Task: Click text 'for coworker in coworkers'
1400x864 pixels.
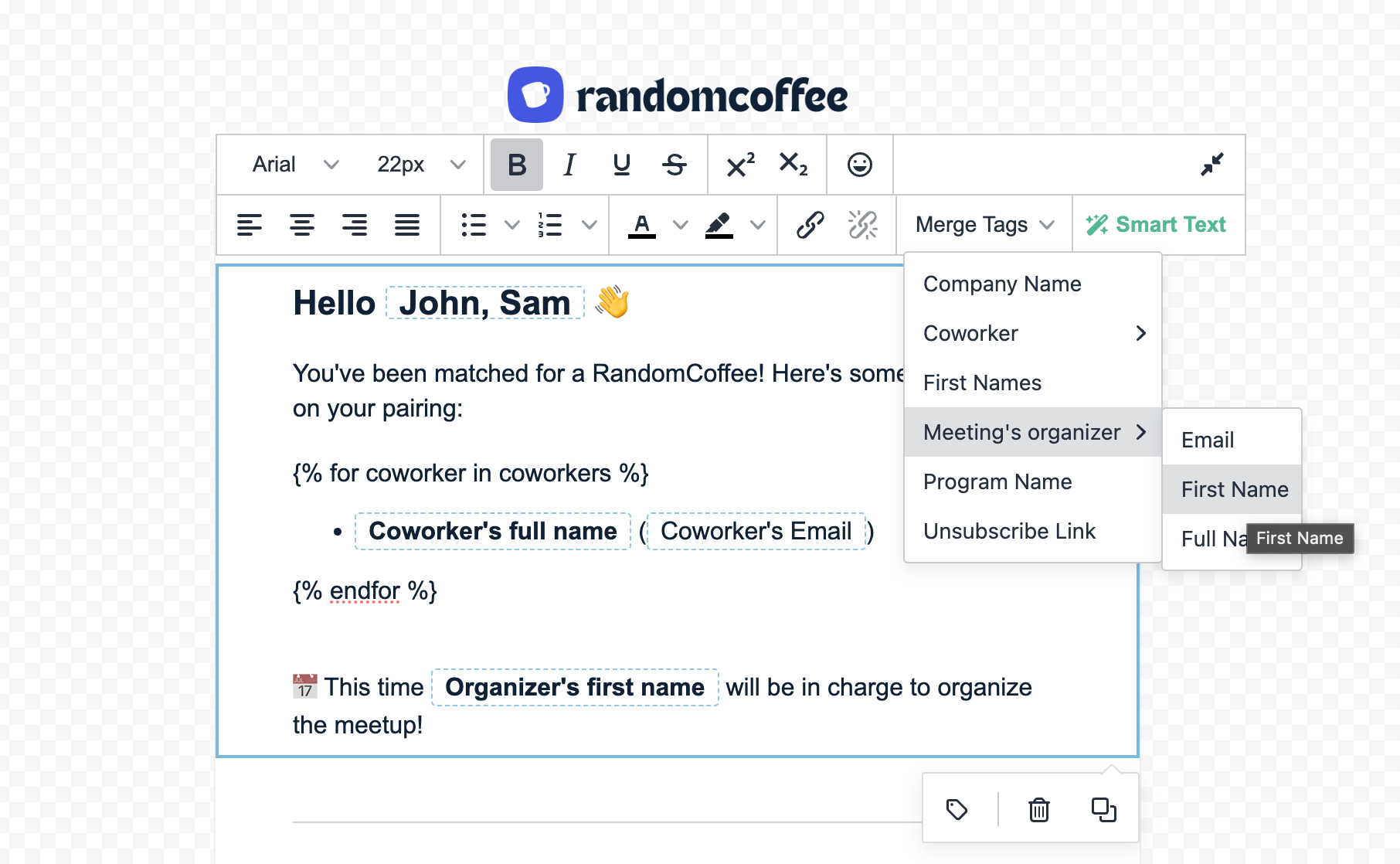Action: (471, 473)
